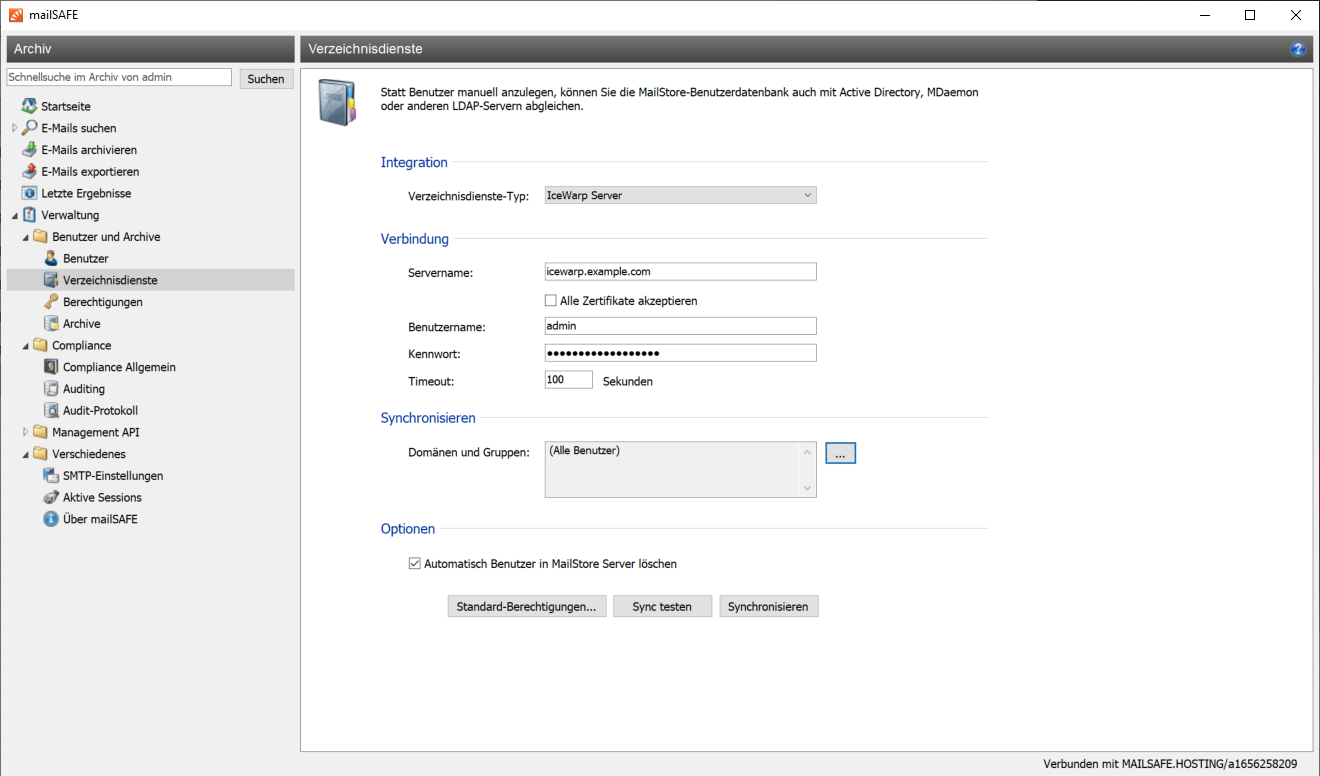Screen dimensions: 1320x776
Task: Click the Berechtigungen key icon
Action: click(x=51, y=302)
